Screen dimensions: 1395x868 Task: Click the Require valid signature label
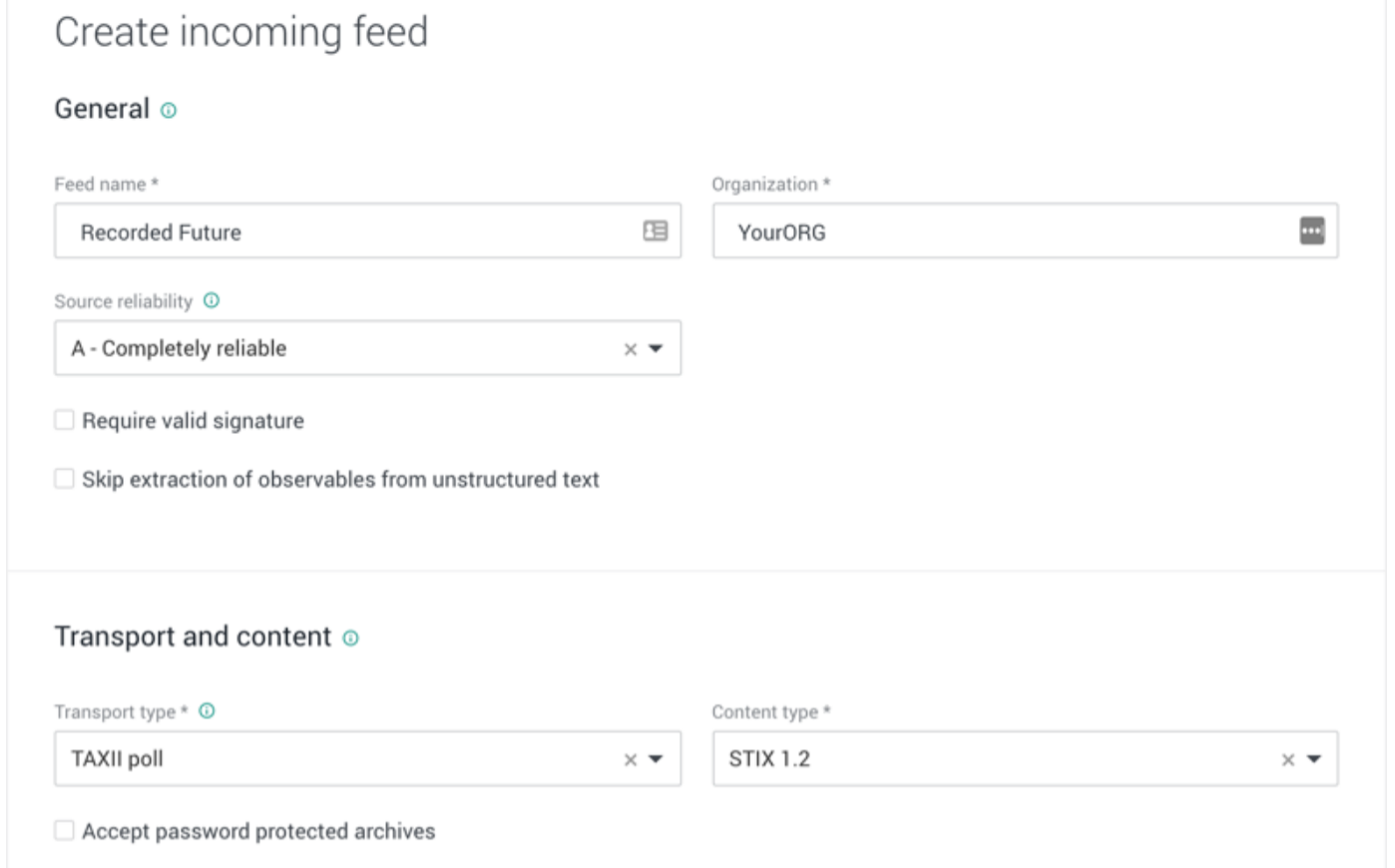click(193, 421)
